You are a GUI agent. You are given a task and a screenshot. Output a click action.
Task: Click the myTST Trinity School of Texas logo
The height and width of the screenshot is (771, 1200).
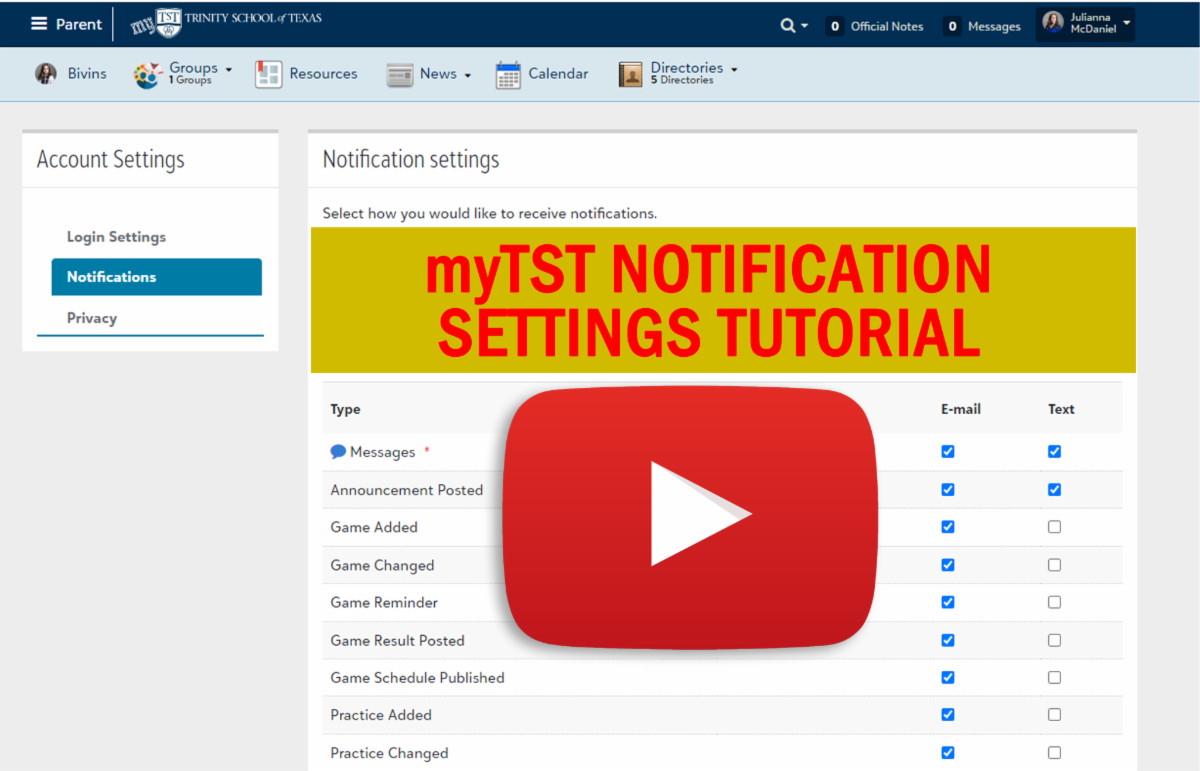coord(226,23)
